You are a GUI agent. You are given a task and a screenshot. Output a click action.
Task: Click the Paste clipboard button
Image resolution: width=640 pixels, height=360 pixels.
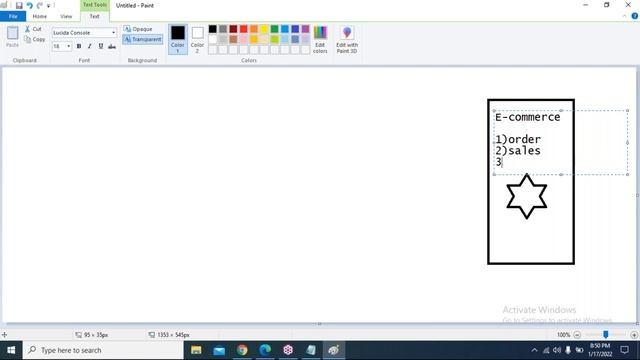13,37
